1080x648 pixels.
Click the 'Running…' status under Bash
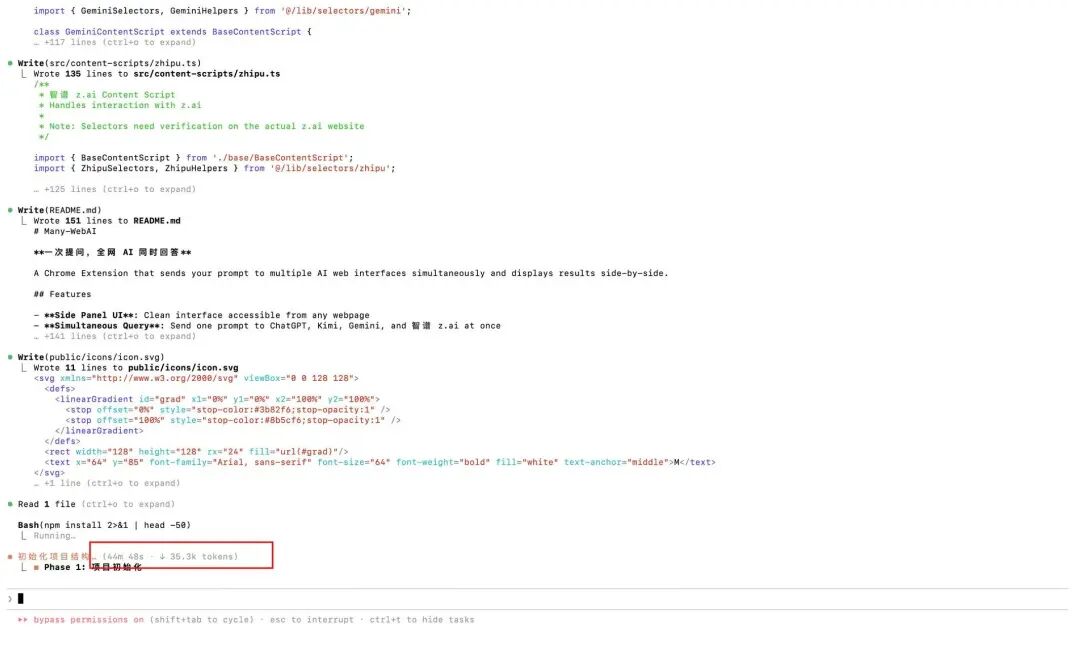[54, 536]
